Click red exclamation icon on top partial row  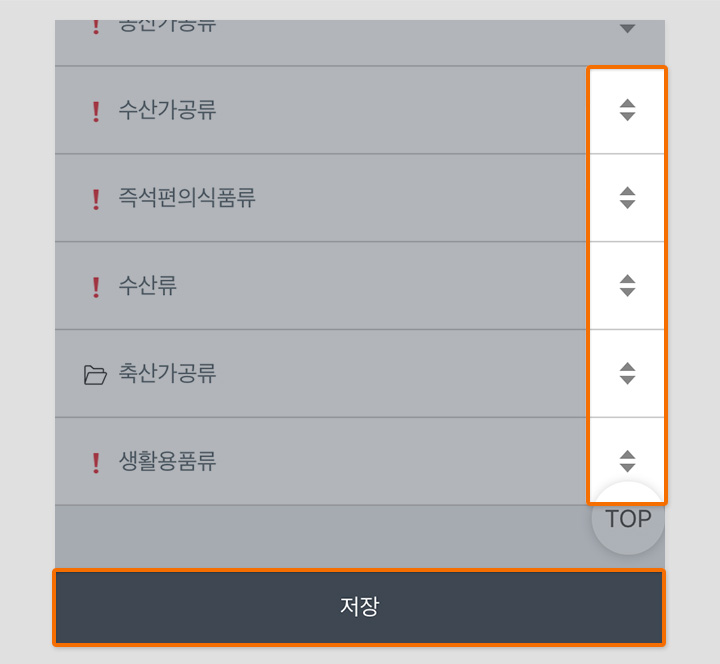[96, 27]
